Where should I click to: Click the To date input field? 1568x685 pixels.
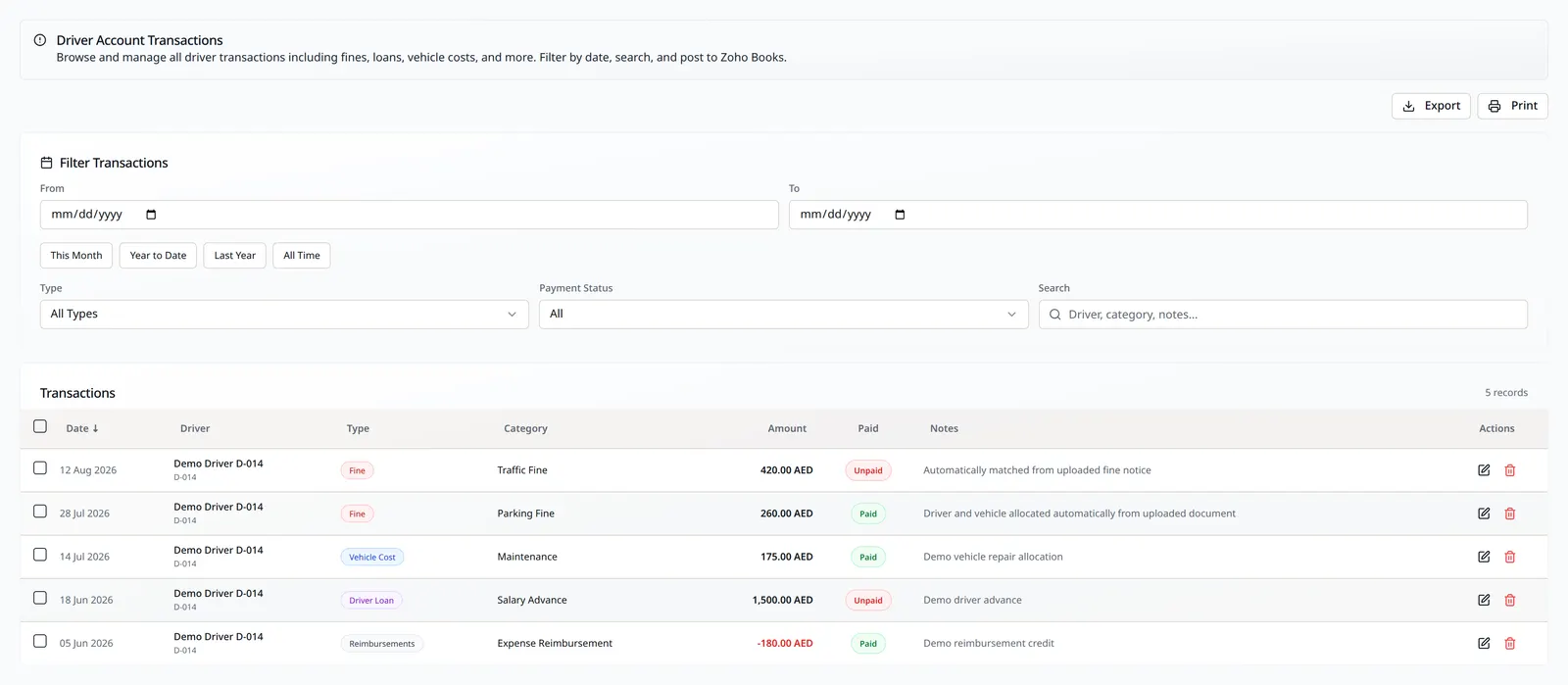pyautogui.click(x=1157, y=215)
